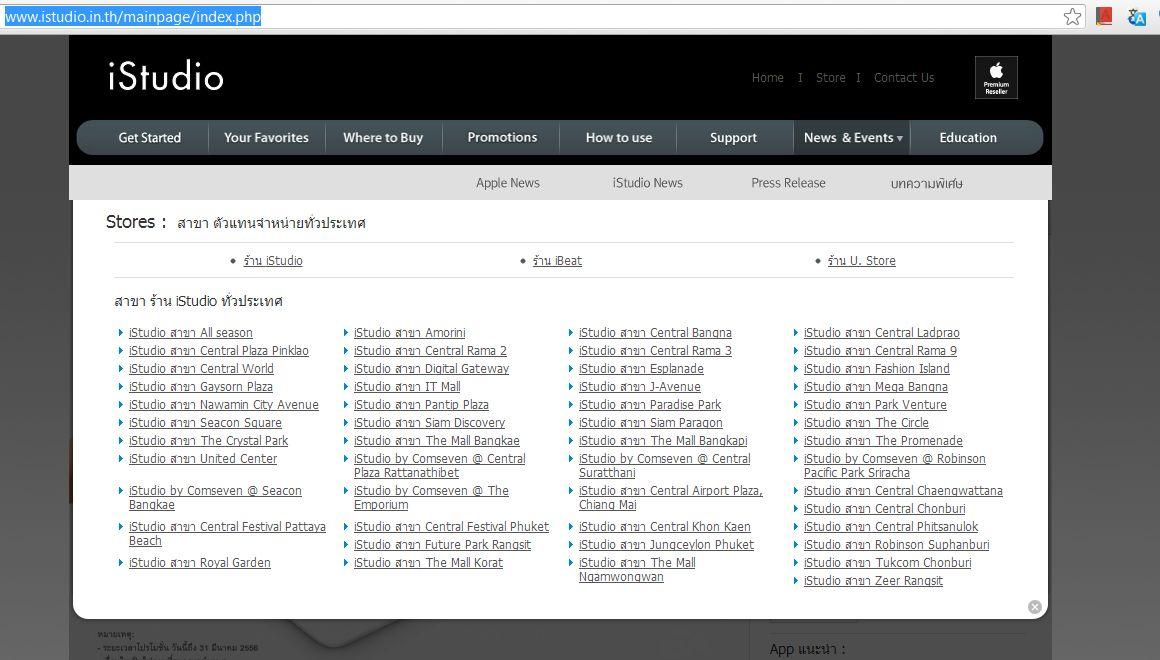Open the iStudio Siam Paragon branch link
The width and height of the screenshot is (1160, 660).
coord(650,423)
